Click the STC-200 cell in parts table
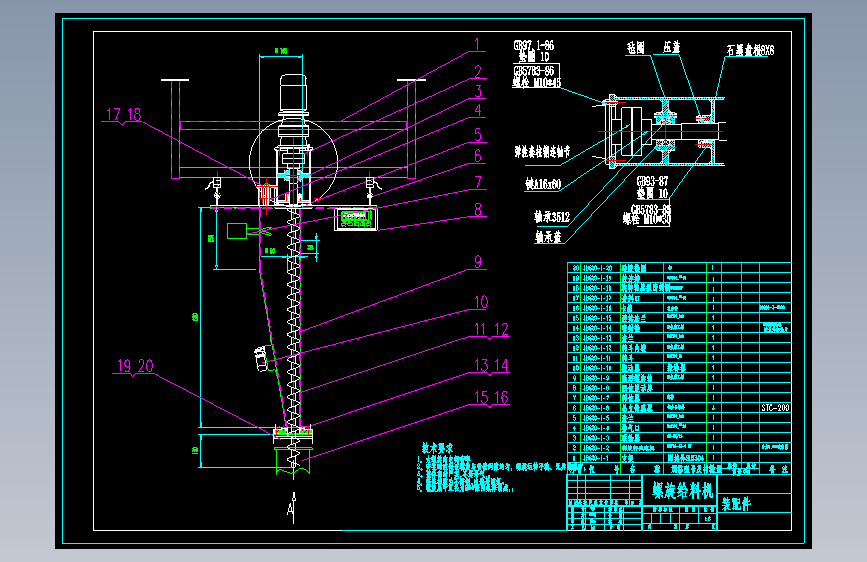Screen dimensions: 867x562 tap(775, 408)
